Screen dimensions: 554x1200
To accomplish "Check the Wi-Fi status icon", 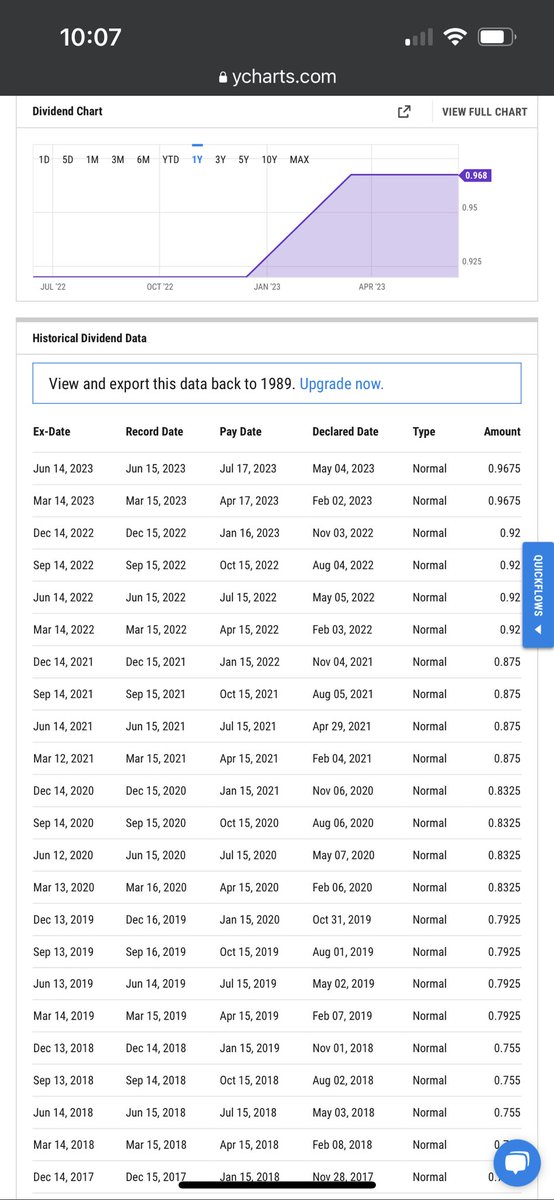I will click(x=457, y=38).
